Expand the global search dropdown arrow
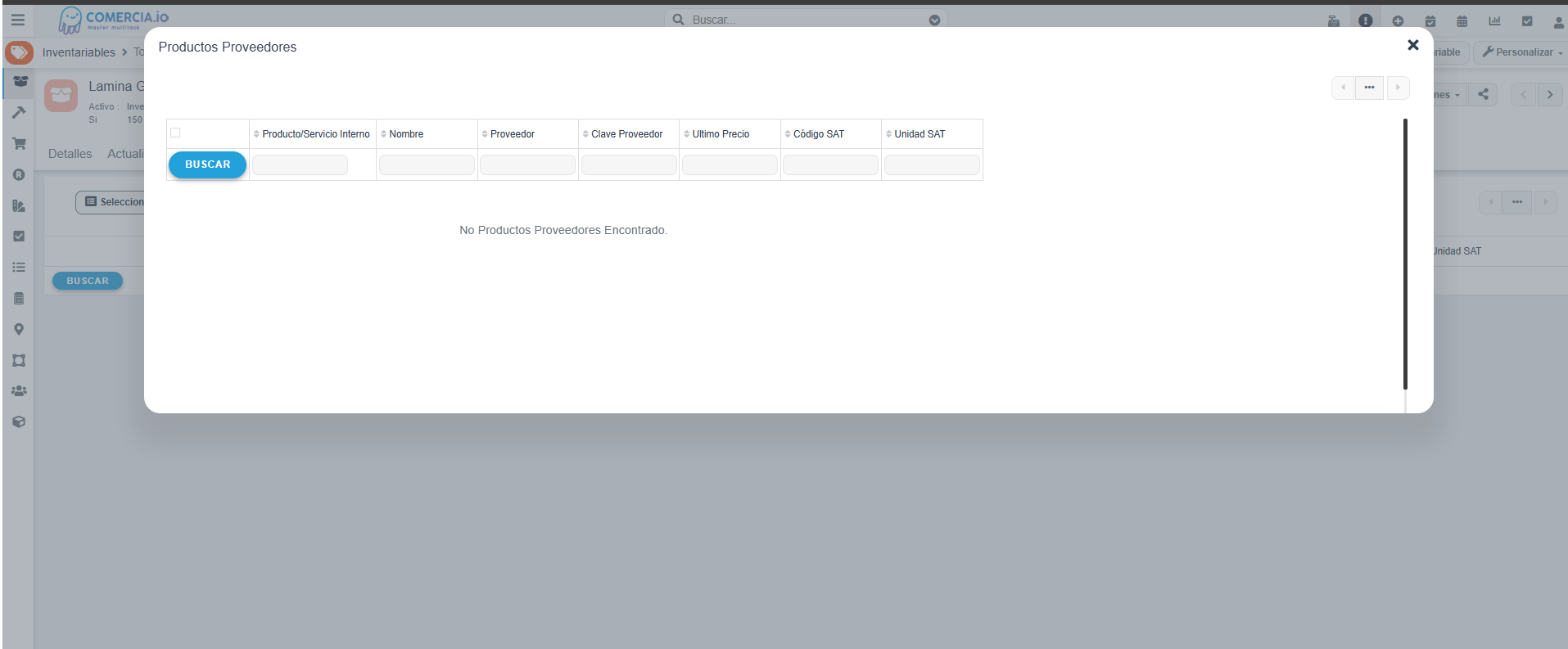 pos(934,20)
